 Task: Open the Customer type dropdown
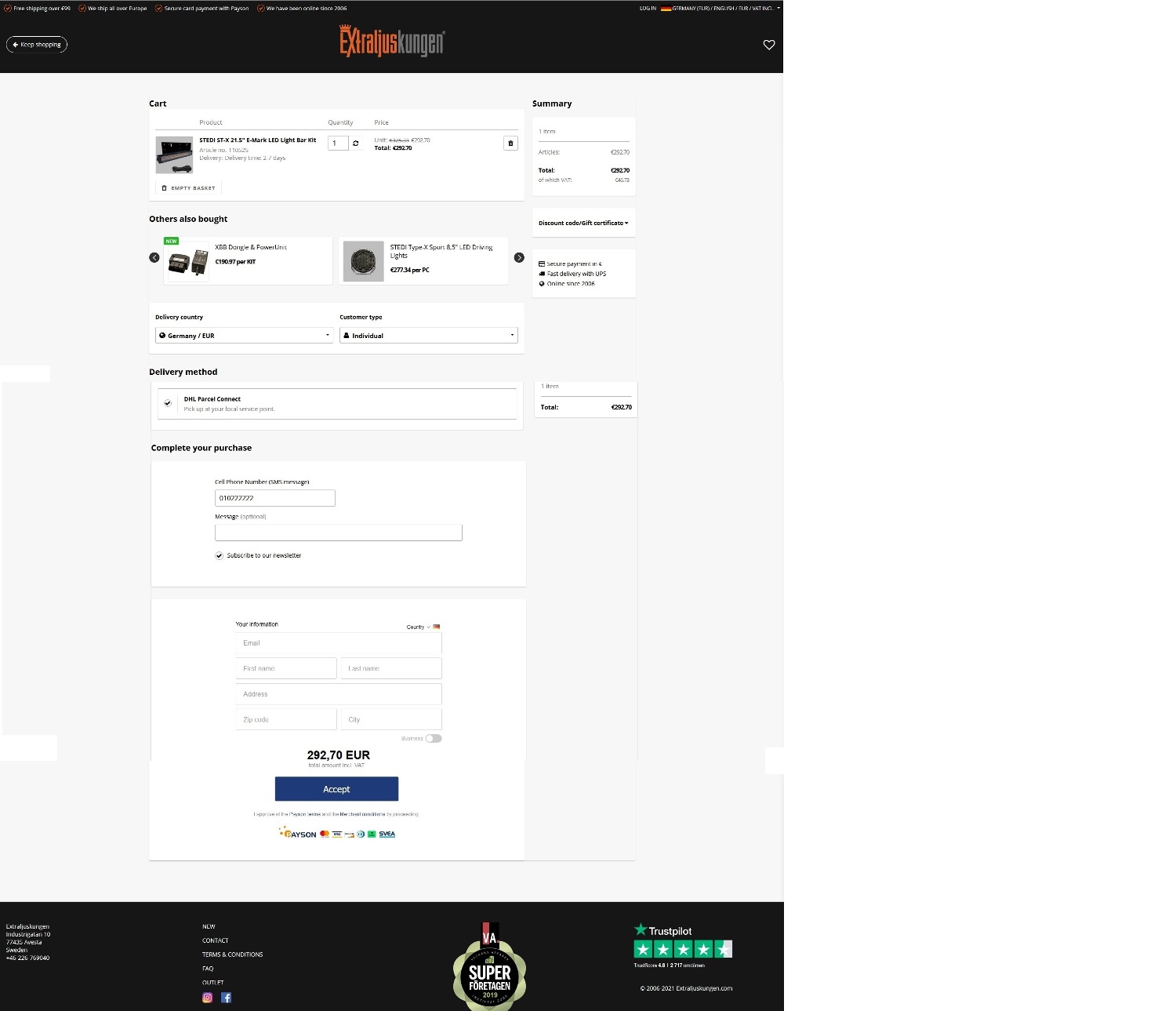429,335
